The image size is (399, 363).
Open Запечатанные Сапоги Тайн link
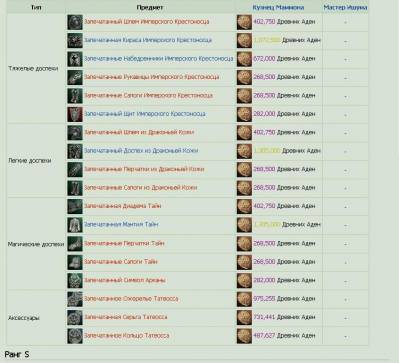click(120, 262)
